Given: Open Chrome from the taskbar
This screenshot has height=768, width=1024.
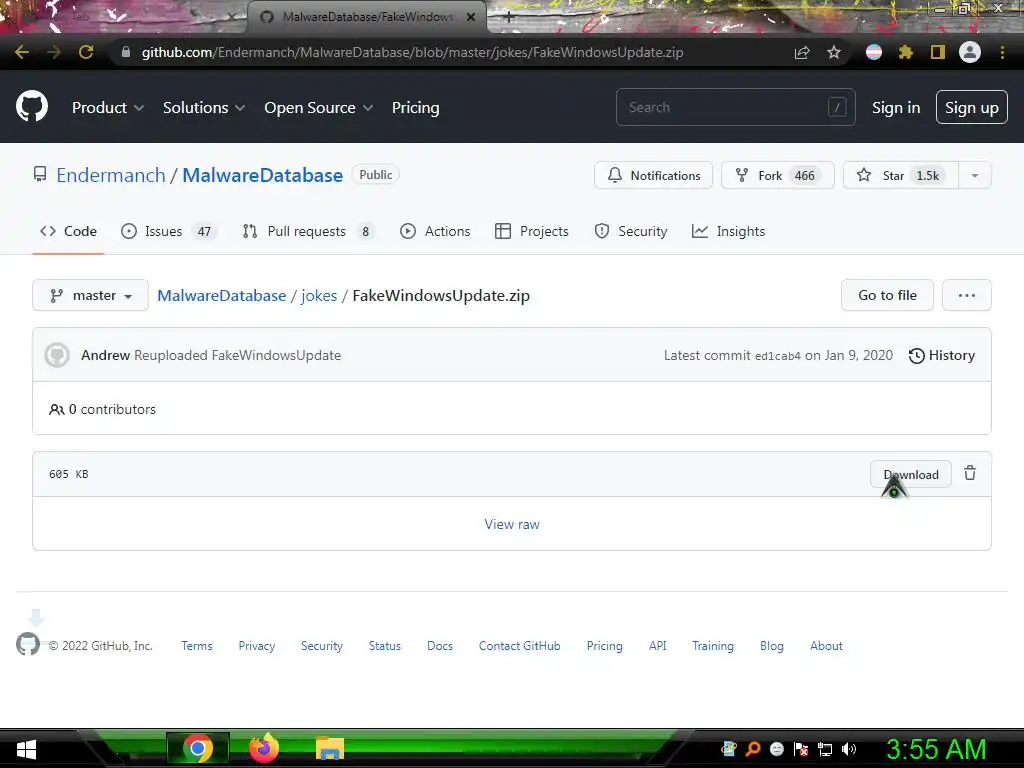Looking at the screenshot, I should tap(198, 748).
